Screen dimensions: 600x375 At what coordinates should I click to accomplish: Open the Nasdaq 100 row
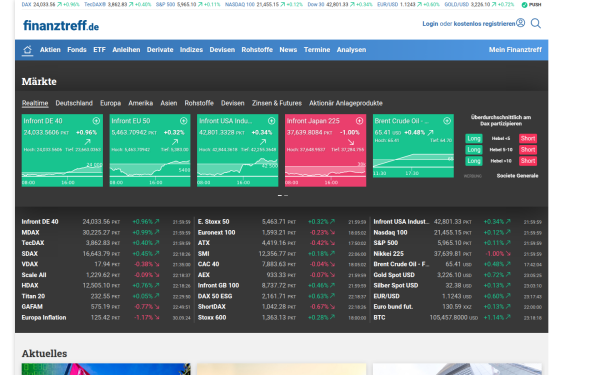click(x=458, y=232)
